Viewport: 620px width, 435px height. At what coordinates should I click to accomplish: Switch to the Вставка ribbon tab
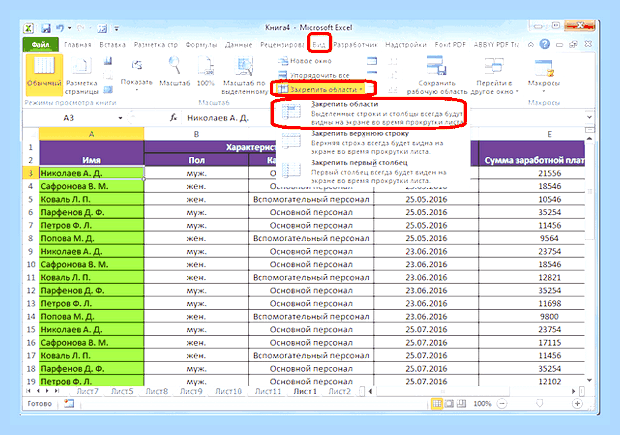112,45
